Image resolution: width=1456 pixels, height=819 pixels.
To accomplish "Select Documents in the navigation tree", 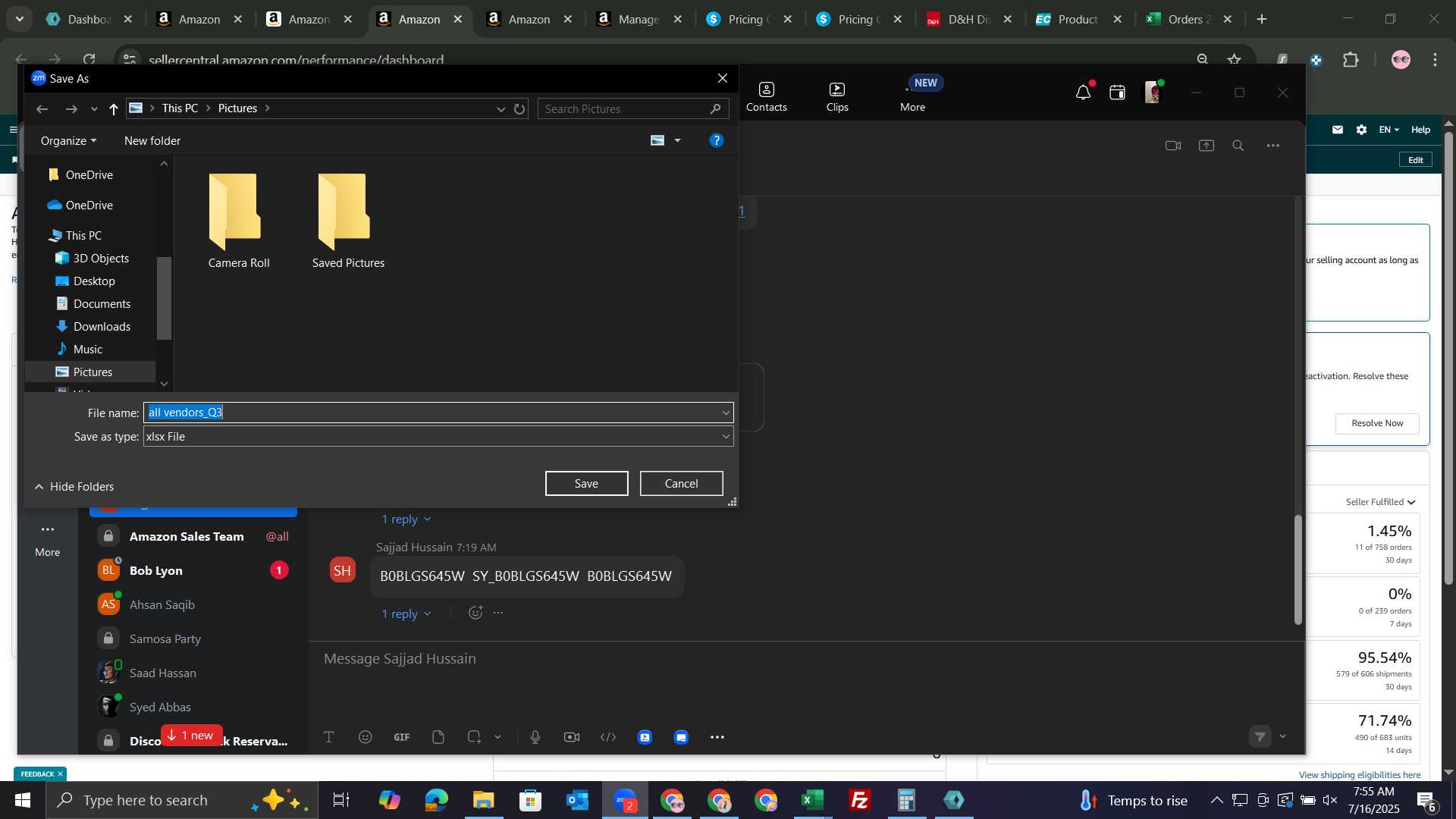I will 102,303.
